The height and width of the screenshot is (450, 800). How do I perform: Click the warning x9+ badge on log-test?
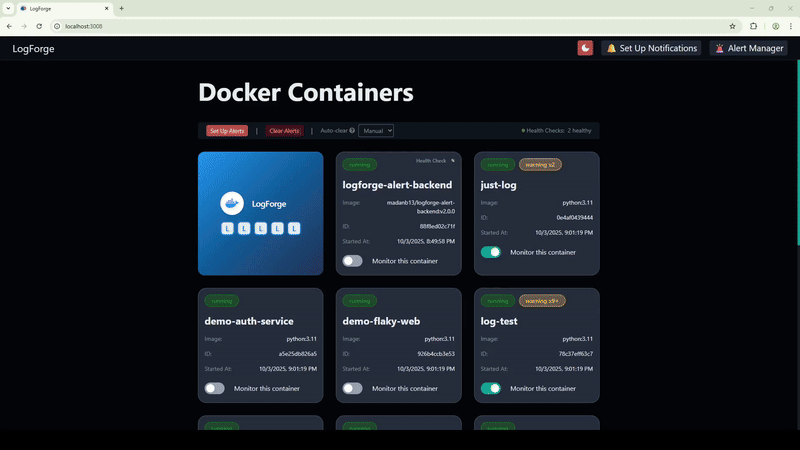tap(542, 301)
